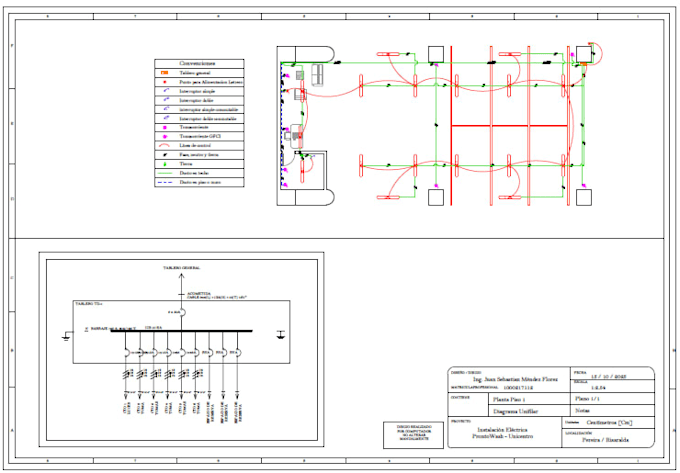Click the 'DIBUJO REALIZADO POR COMPUTADOR' notice box
Viewport: 680px width, 473px height.
coord(414,435)
